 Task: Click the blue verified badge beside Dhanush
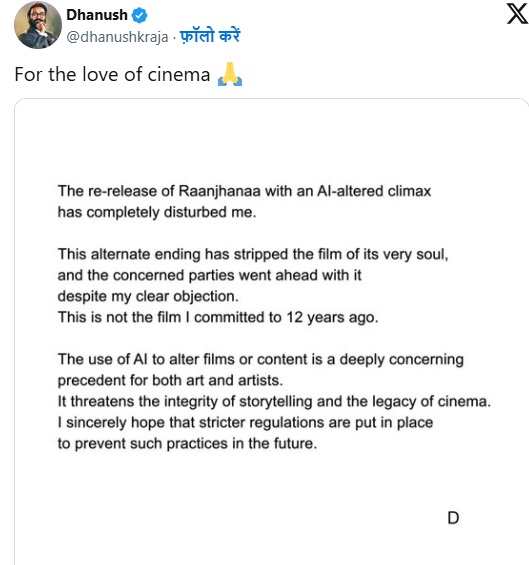tap(139, 15)
